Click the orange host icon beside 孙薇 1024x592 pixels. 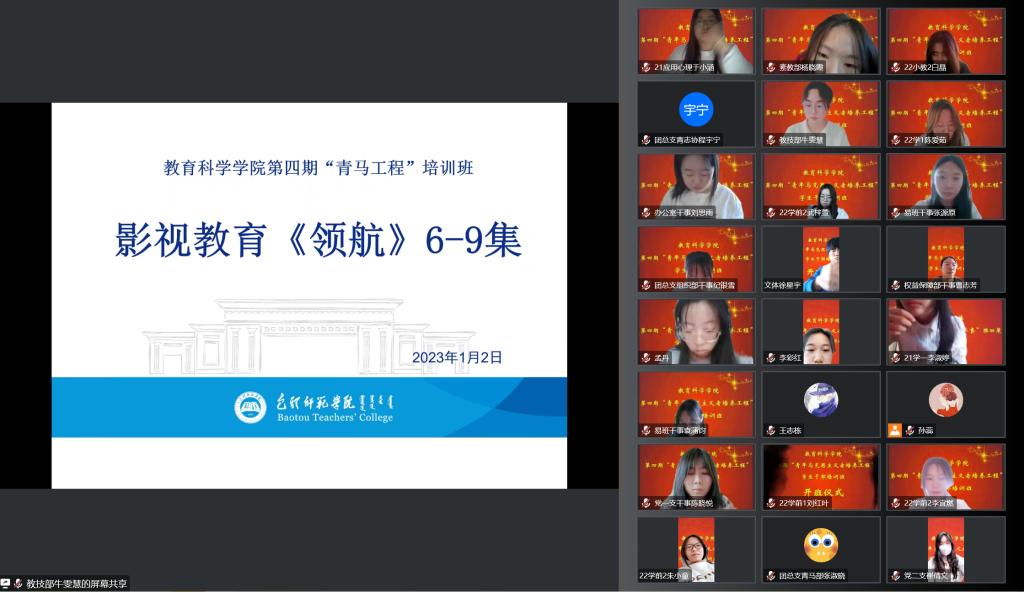[895, 430]
